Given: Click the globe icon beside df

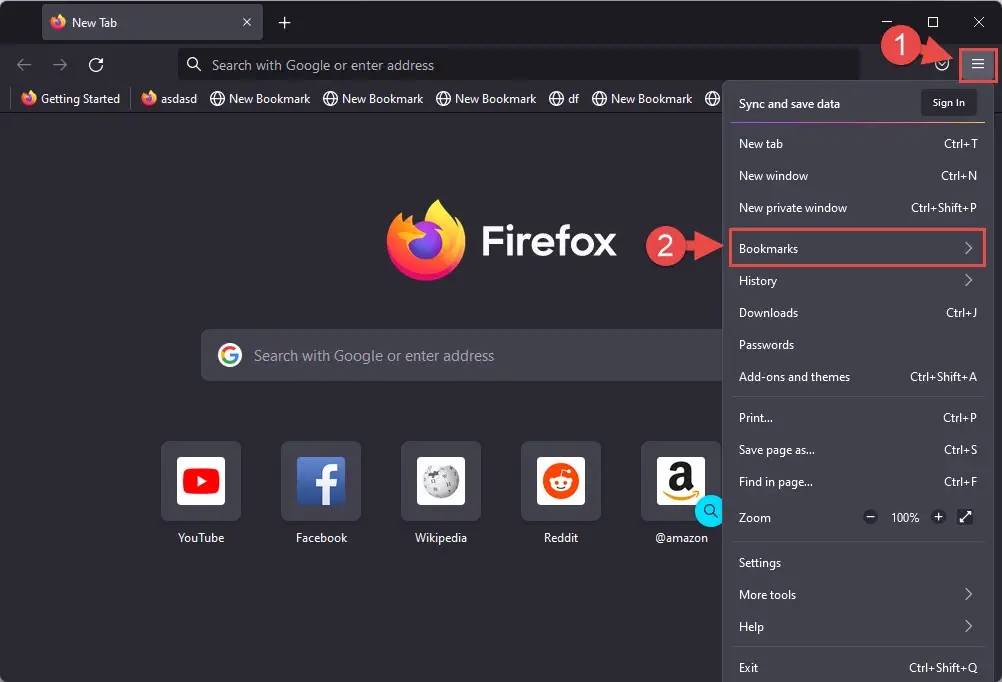Looking at the screenshot, I should coord(557,98).
